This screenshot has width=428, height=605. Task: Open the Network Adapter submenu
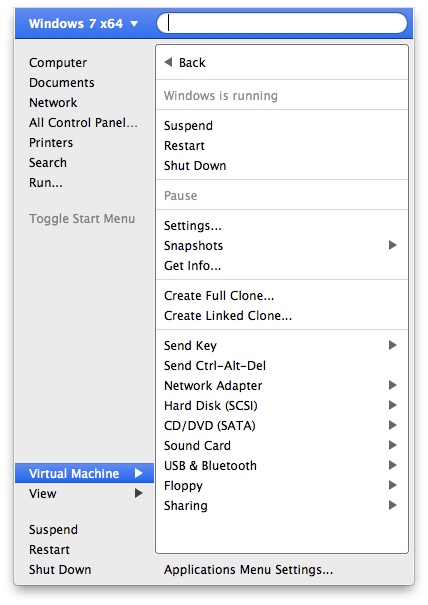click(282, 385)
